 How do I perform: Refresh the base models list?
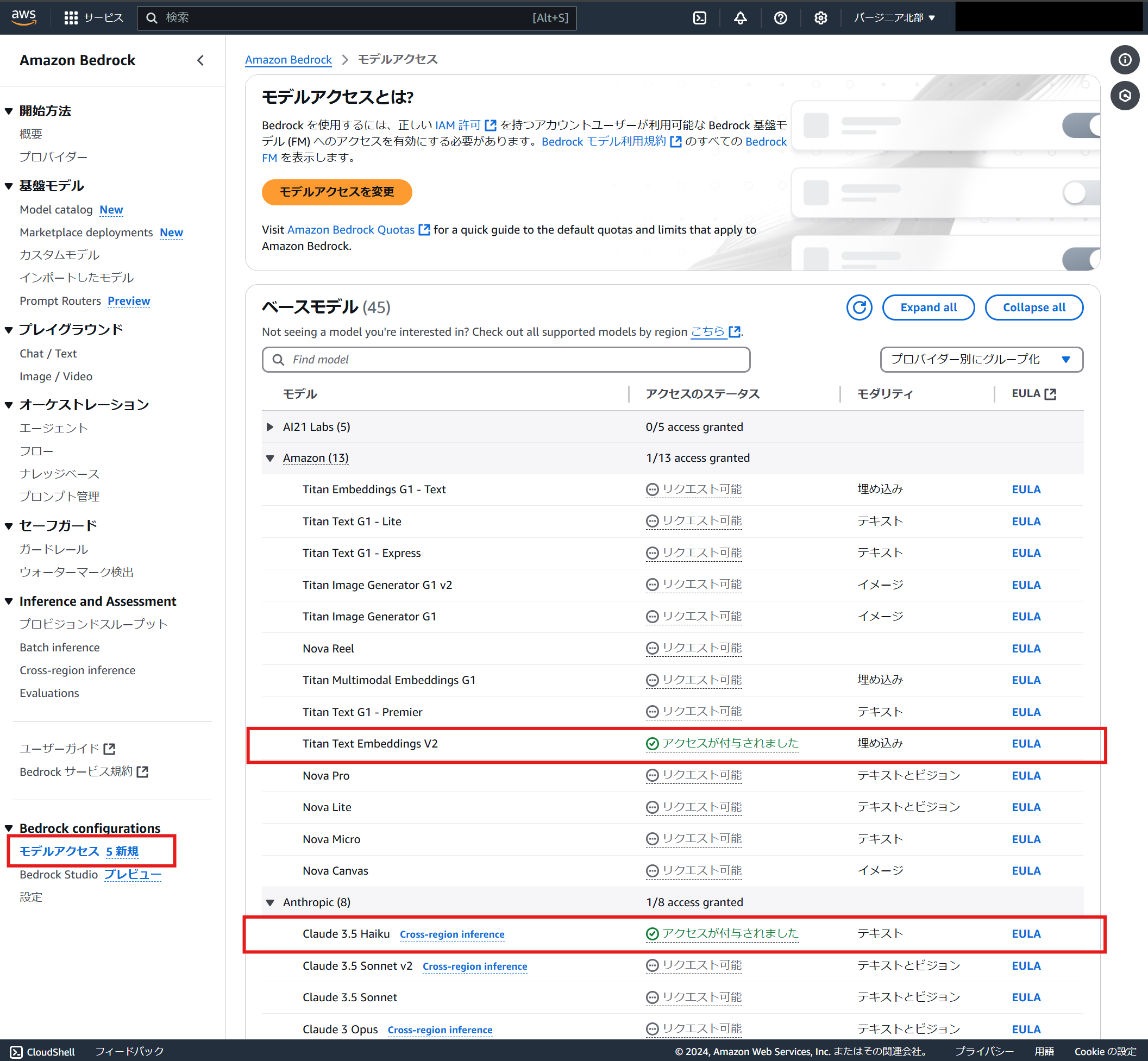pos(858,307)
